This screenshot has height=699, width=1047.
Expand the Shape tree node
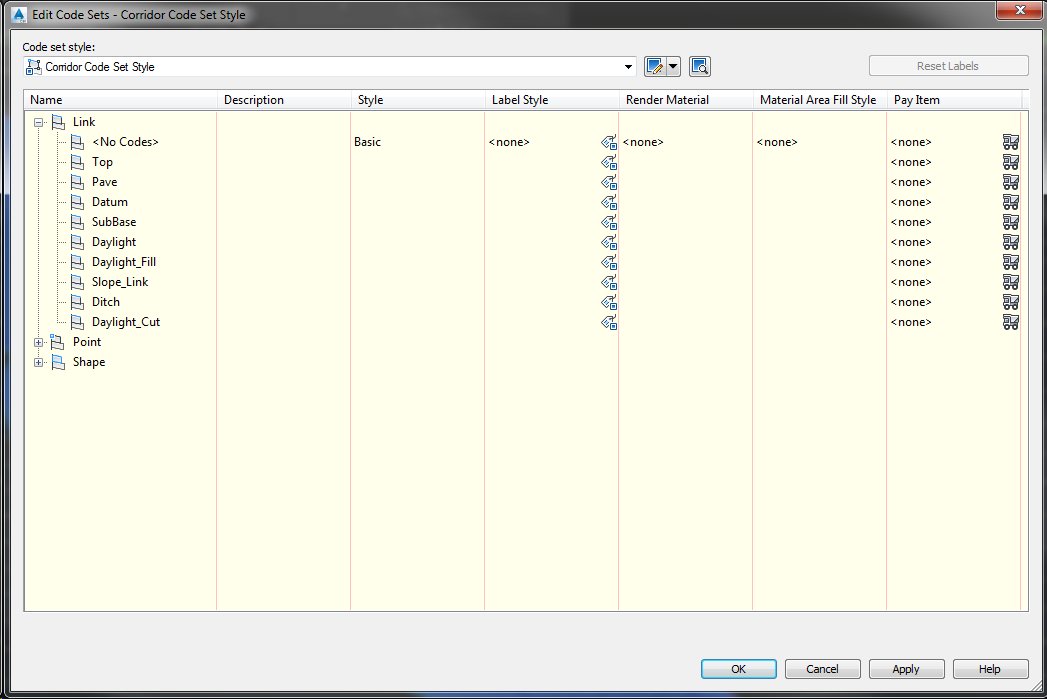coord(39,363)
